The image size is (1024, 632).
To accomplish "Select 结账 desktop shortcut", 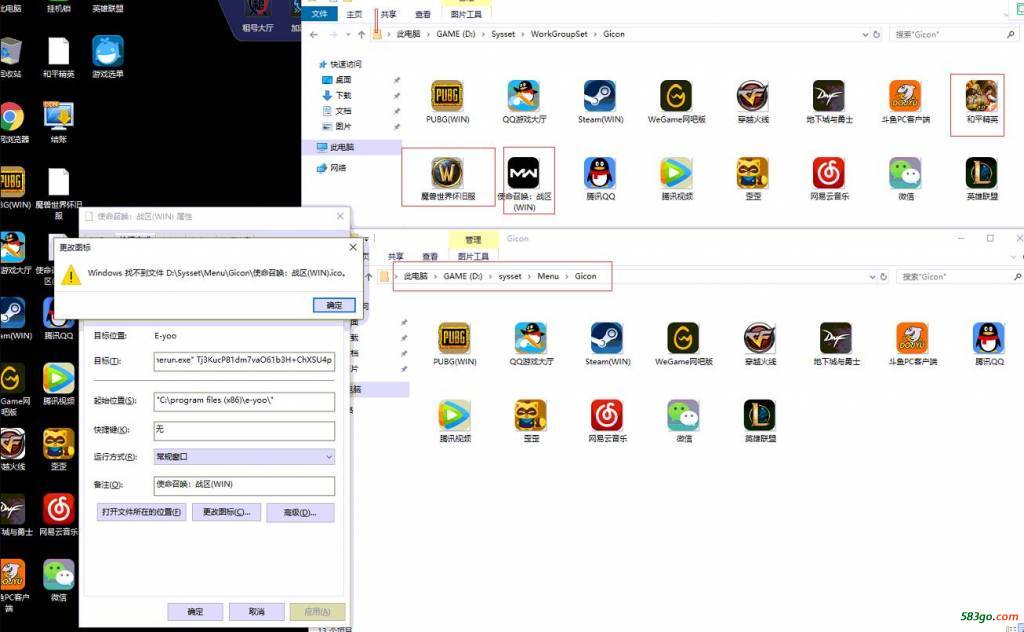I will (x=58, y=122).
